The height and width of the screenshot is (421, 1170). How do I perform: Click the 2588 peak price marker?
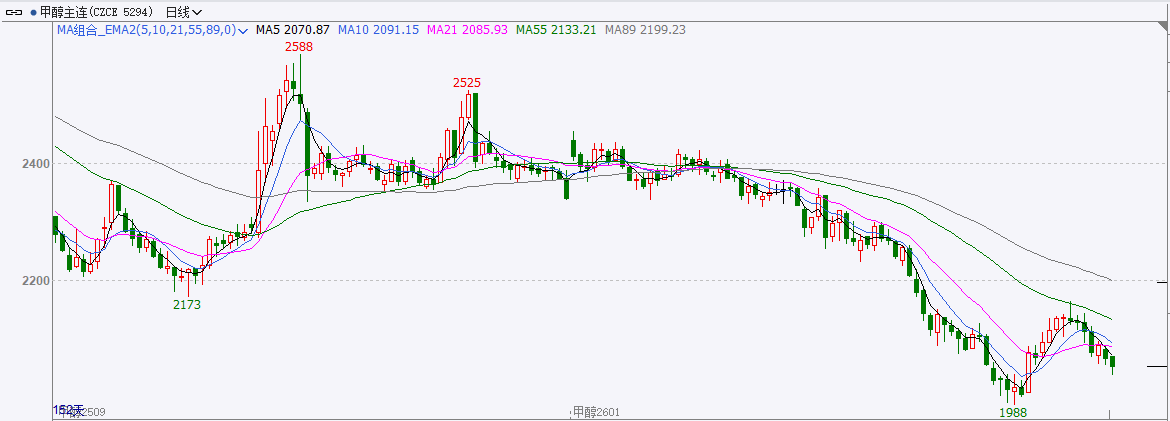pos(297,47)
